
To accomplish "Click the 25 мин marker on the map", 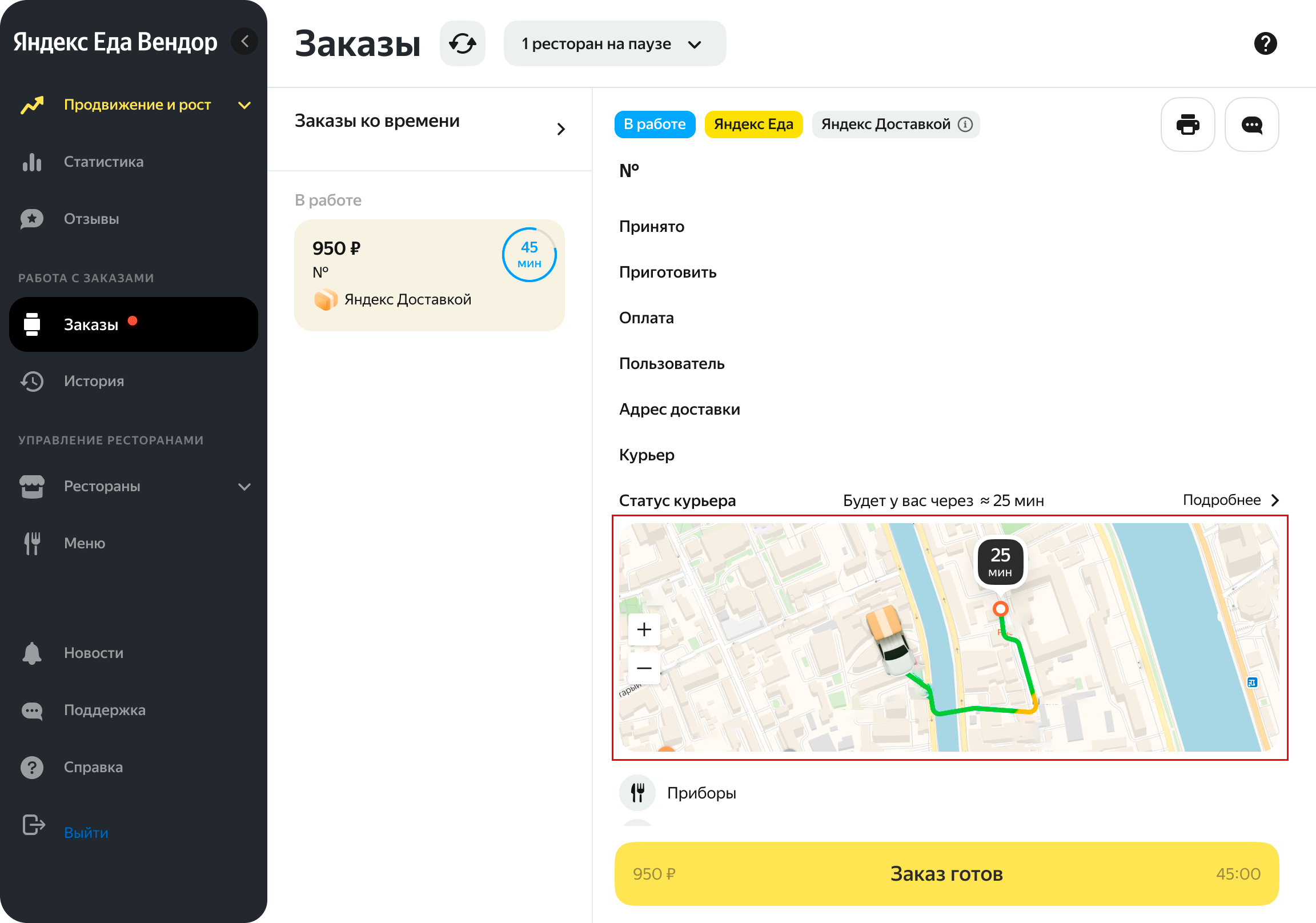I will click(x=1000, y=561).
